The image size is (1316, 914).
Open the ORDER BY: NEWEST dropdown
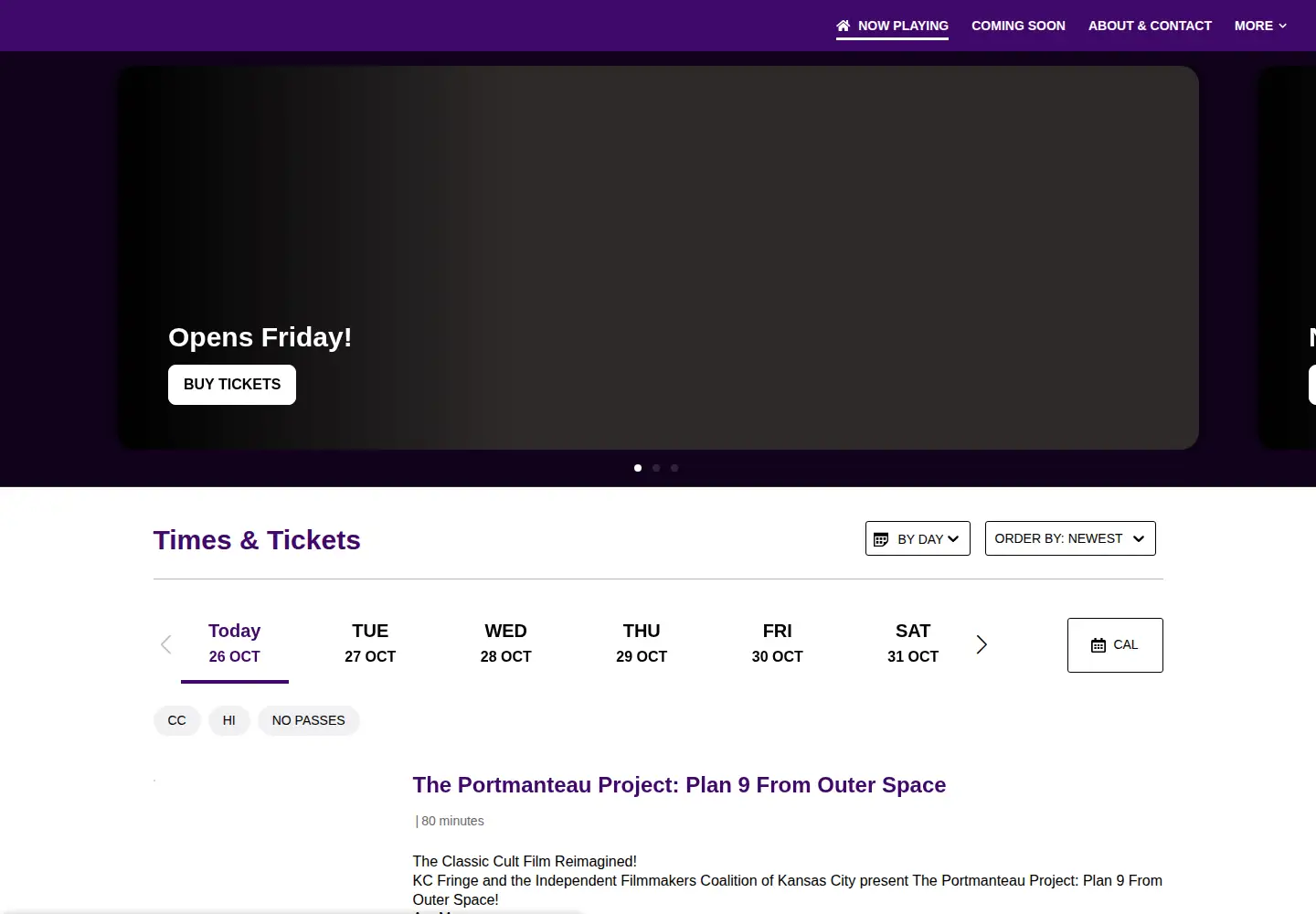click(1070, 538)
